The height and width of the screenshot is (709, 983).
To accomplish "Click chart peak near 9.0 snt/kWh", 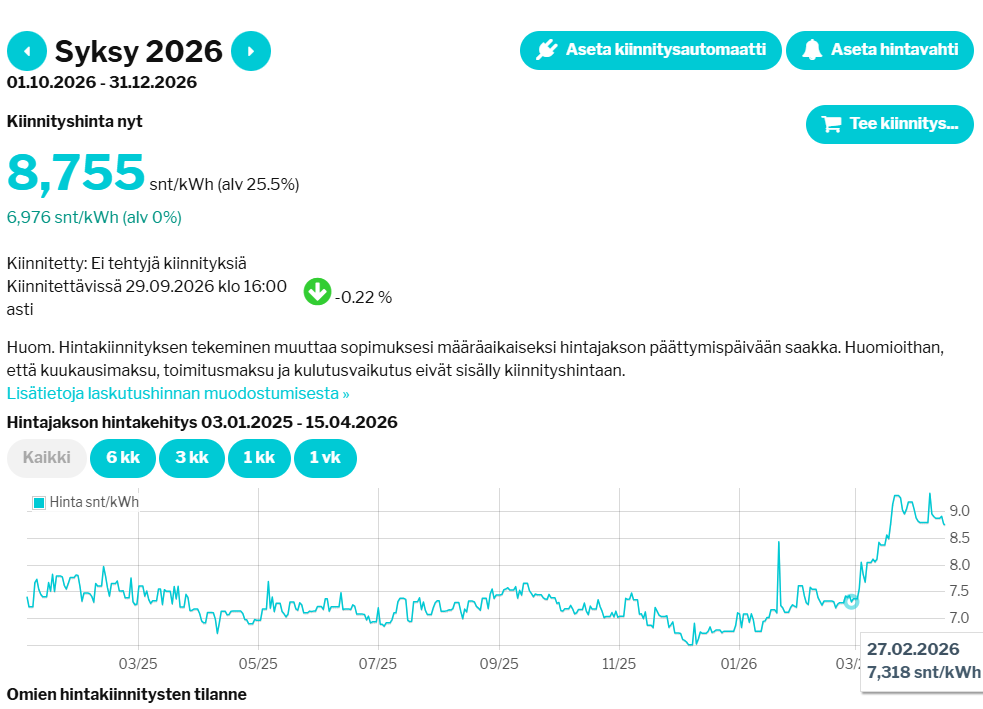I will pyautogui.click(x=929, y=494).
